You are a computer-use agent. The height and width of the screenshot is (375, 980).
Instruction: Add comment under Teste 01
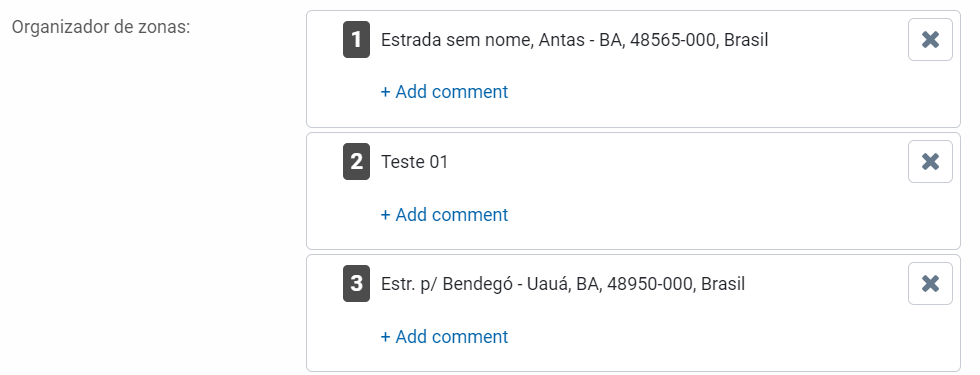point(444,214)
